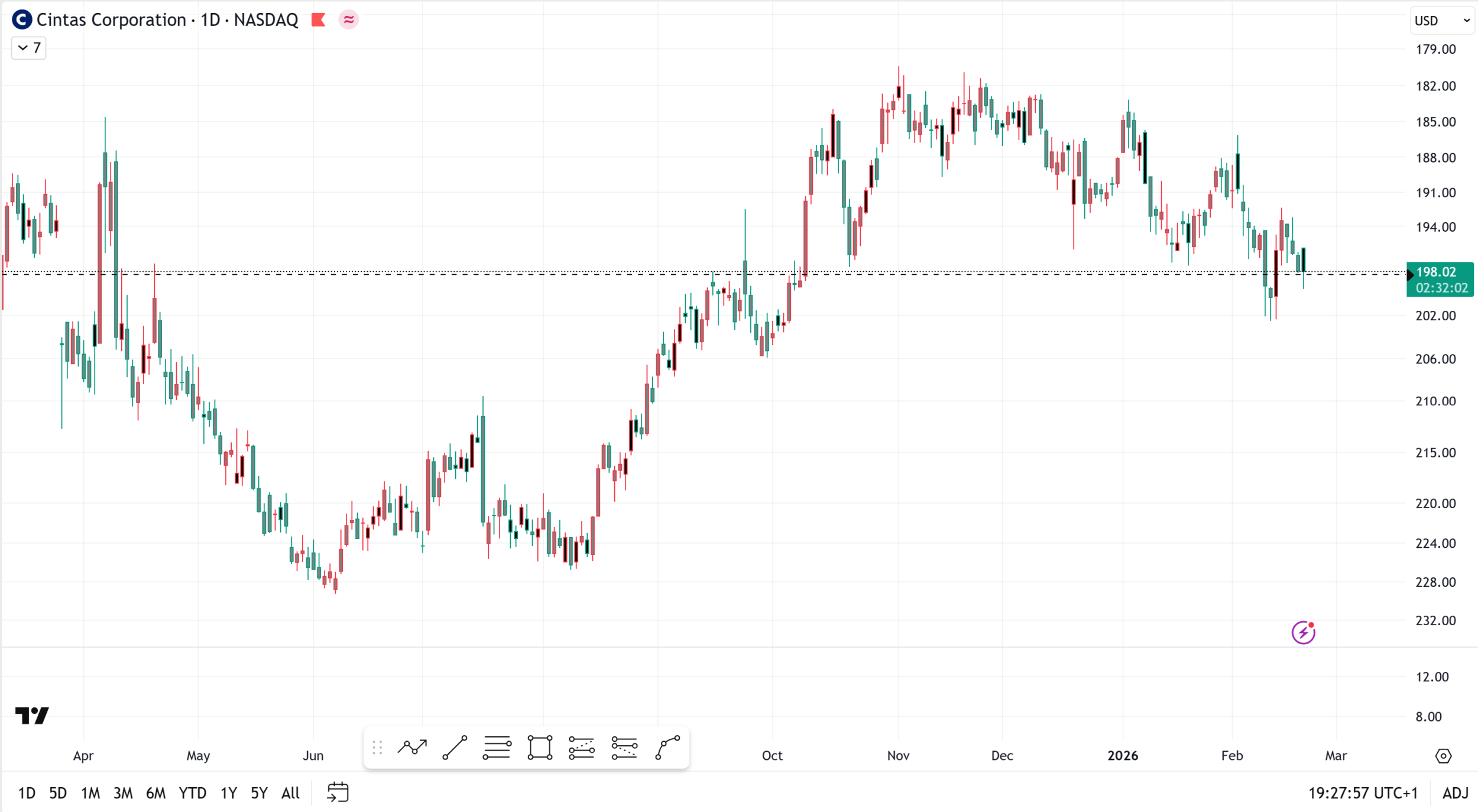The width and height of the screenshot is (1478, 812).
Task: Switch to the 6M date range
Action: pyautogui.click(x=155, y=792)
